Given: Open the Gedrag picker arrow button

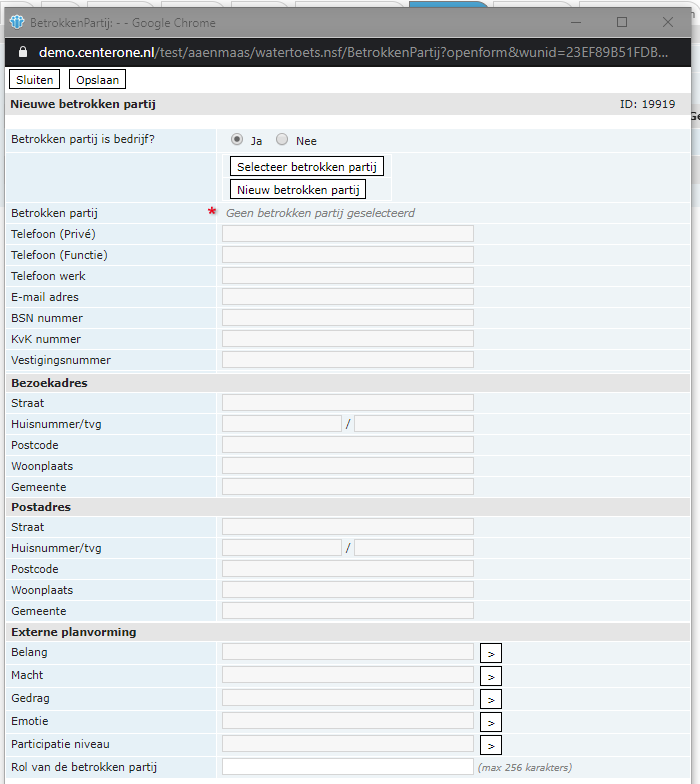Looking at the screenshot, I should (490, 699).
